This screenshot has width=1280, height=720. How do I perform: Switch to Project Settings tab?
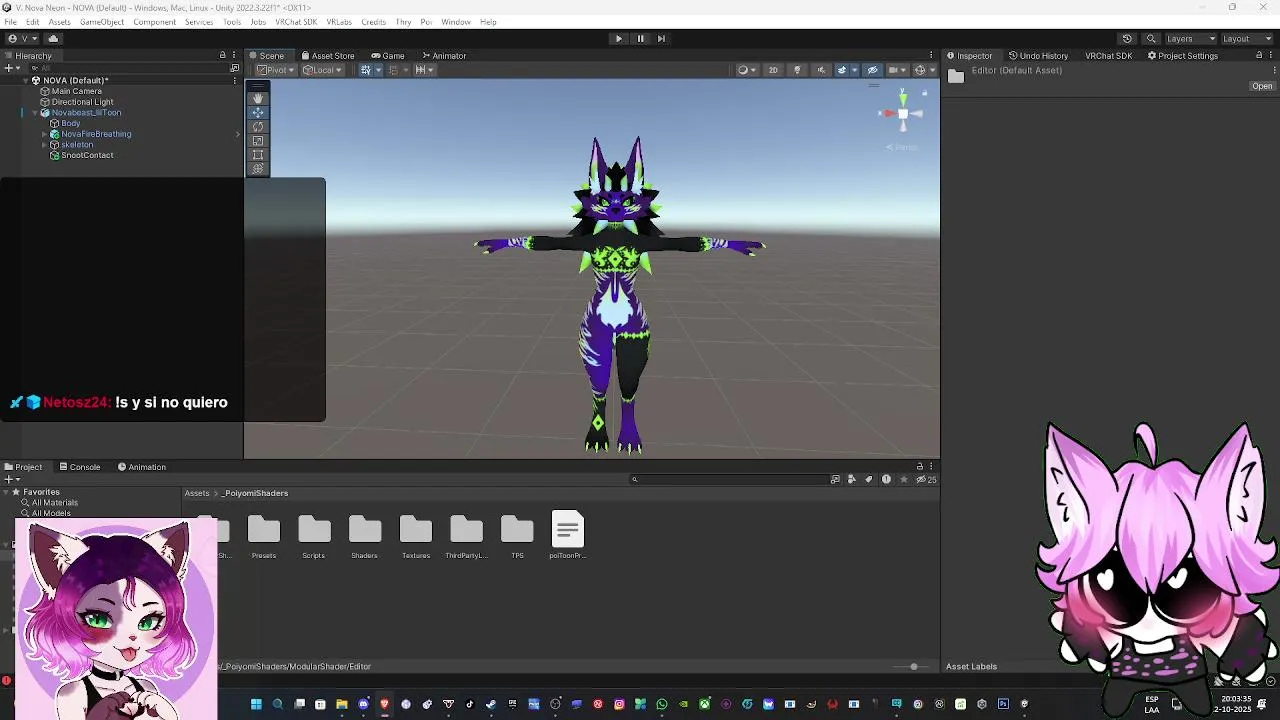(x=1182, y=56)
